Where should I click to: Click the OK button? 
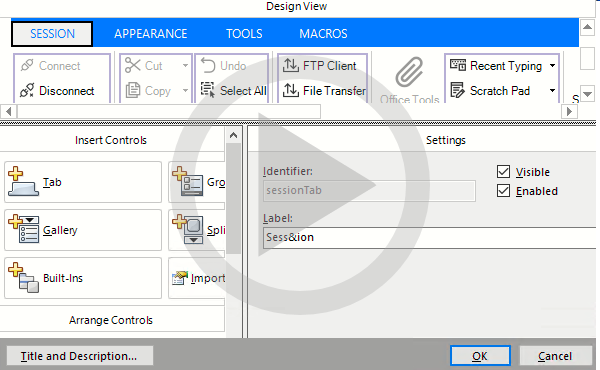[x=480, y=356]
